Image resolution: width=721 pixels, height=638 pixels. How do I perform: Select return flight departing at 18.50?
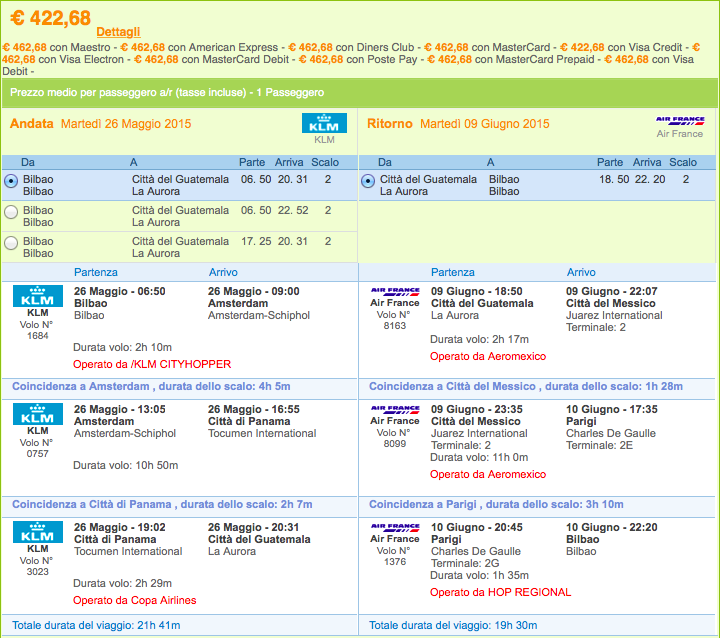pyautogui.click(x=368, y=181)
